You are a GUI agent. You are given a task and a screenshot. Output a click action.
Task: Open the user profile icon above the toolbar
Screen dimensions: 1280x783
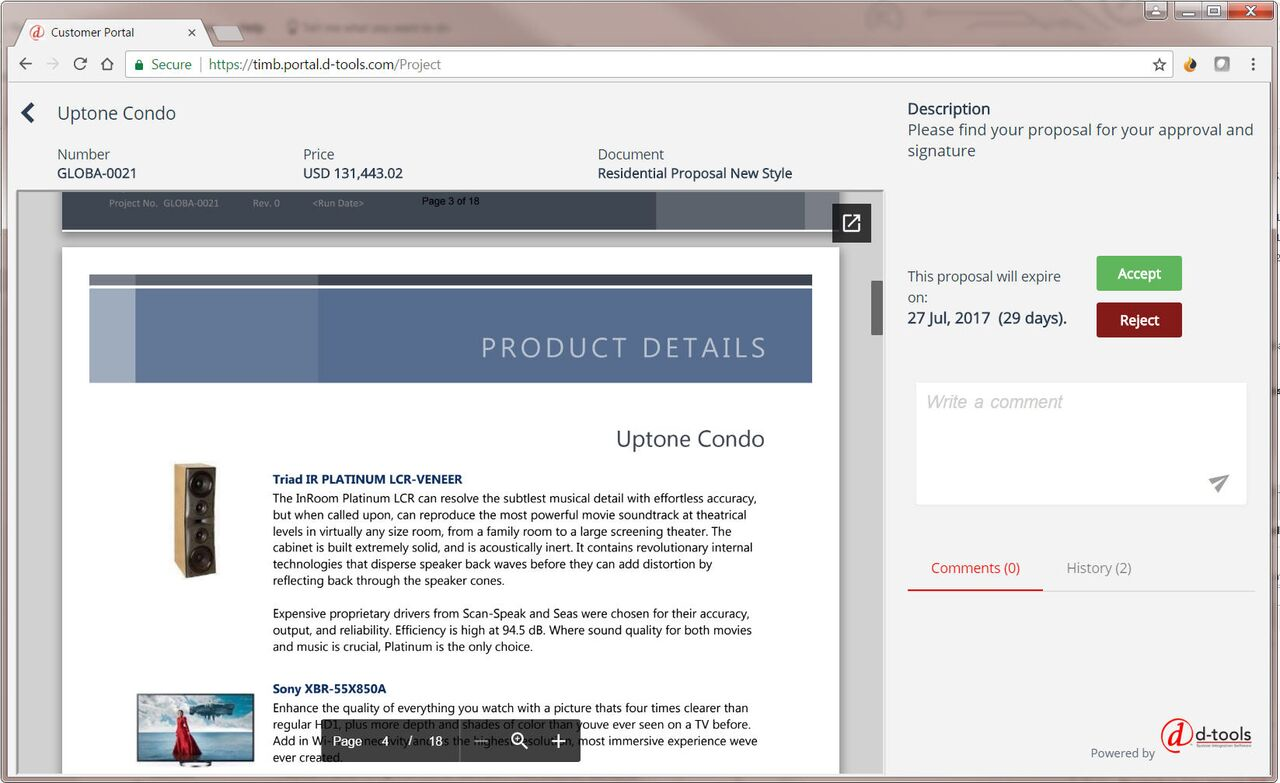pyautogui.click(x=1156, y=10)
